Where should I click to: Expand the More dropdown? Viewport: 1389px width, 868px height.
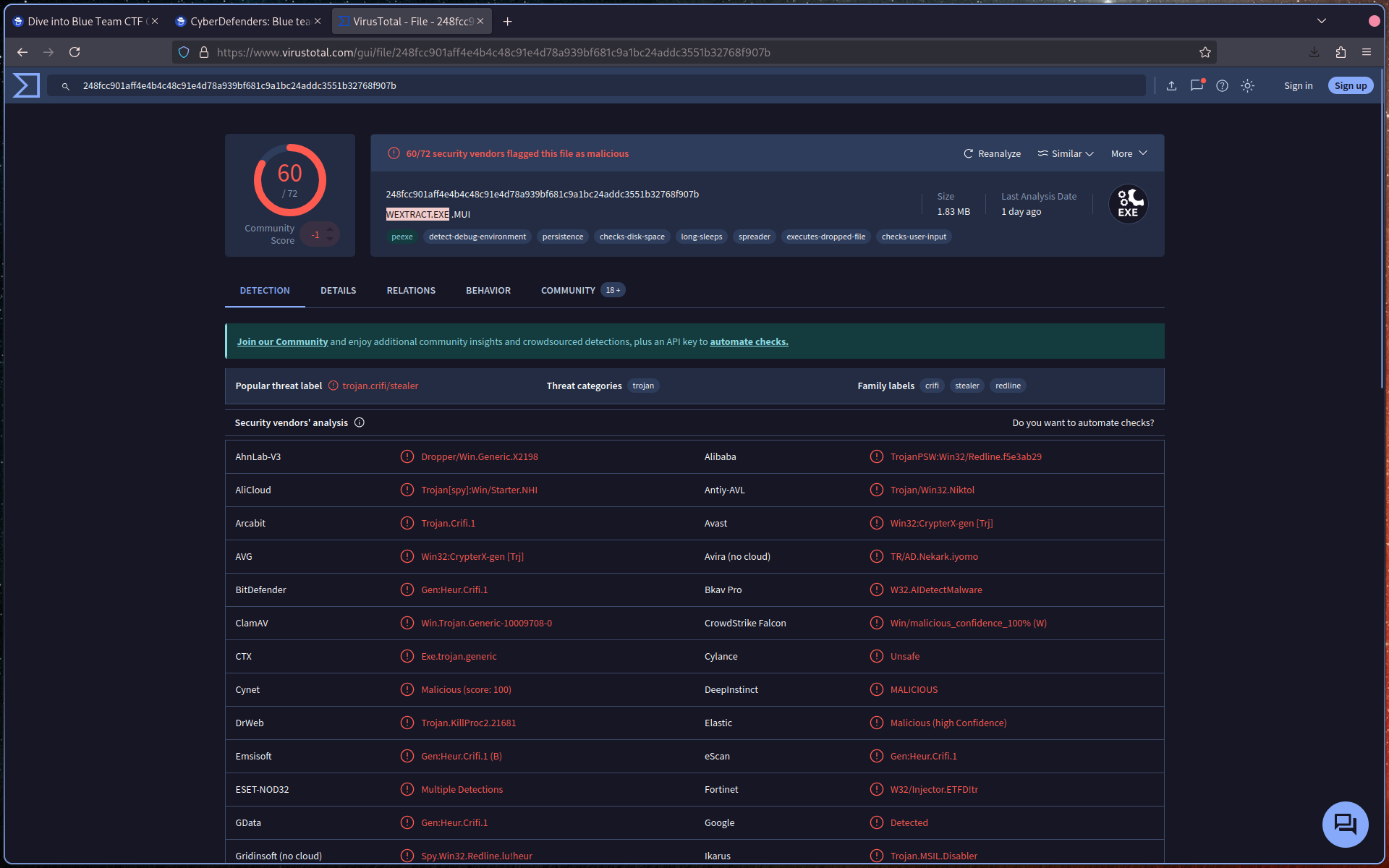(x=1129, y=153)
